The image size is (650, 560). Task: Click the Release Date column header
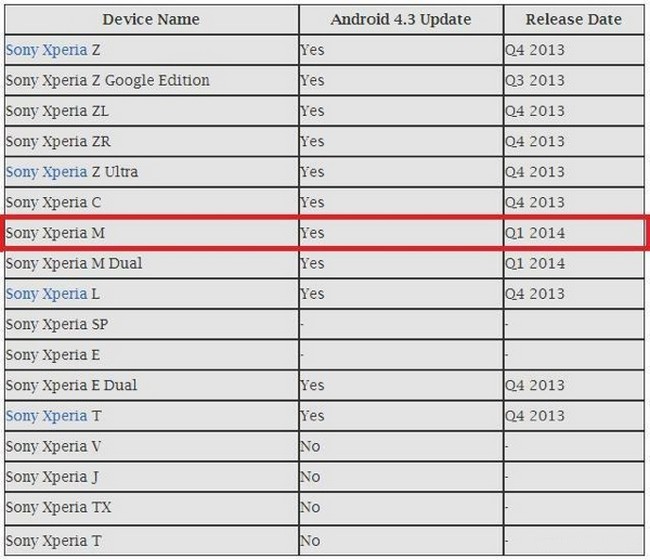tap(573, 19)
